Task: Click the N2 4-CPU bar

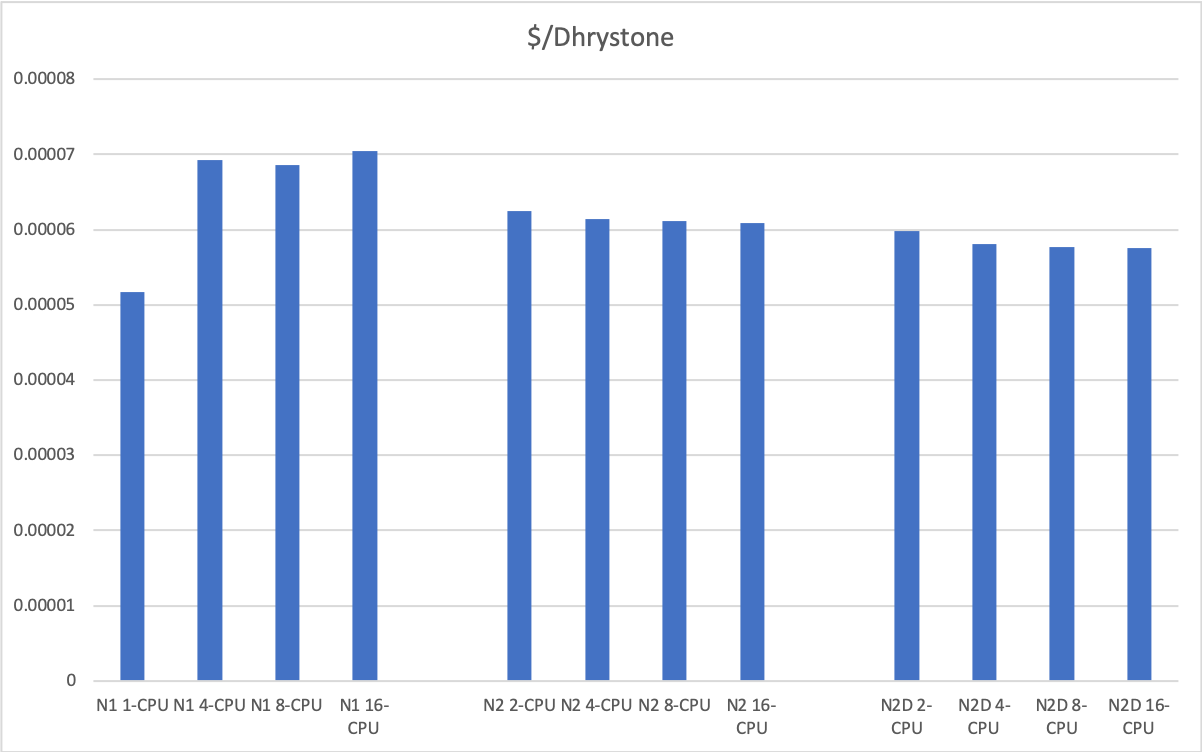Action: click(597, 450)
